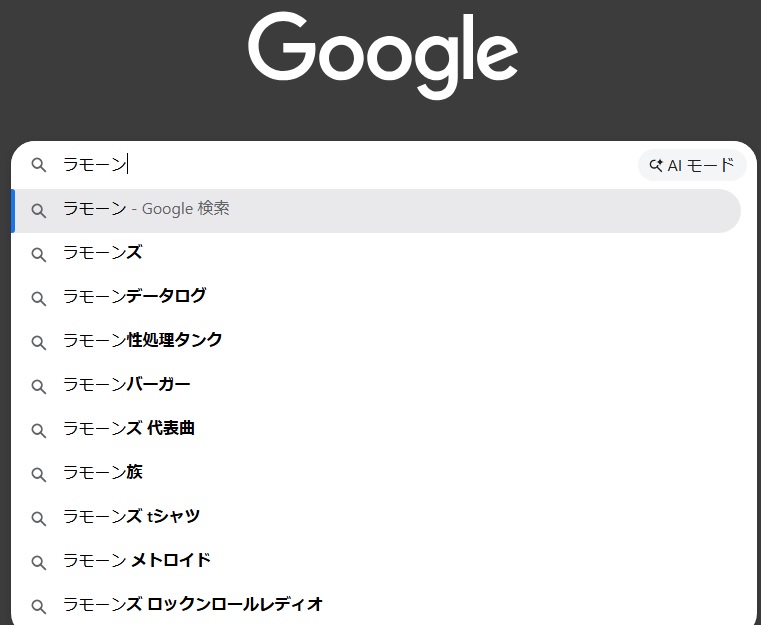Click the magnifier icon beside ラモーン族

tap(39, 474)
